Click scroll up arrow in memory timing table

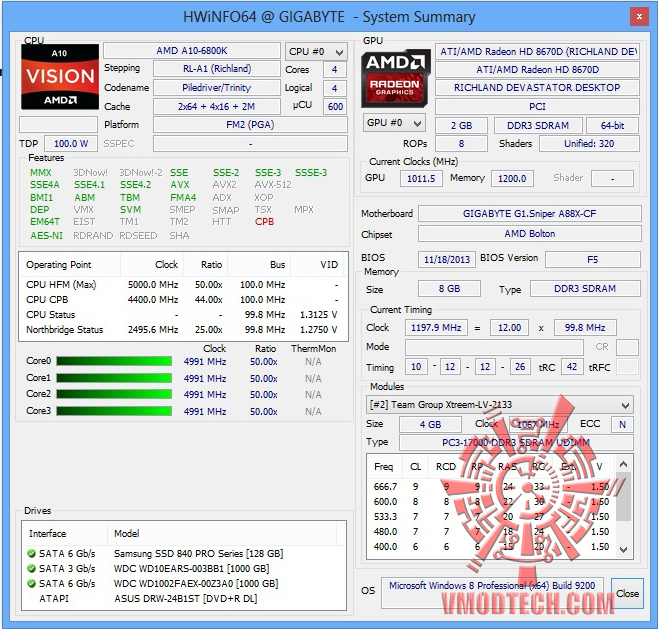[624, 465]
